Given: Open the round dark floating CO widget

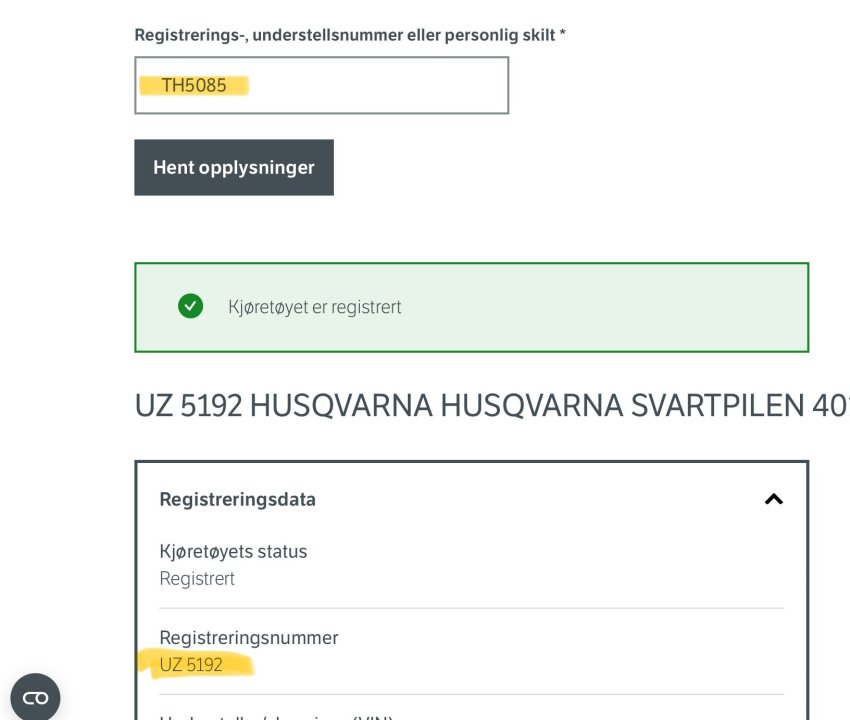Looking at the screenshot, I should [35, 697].
